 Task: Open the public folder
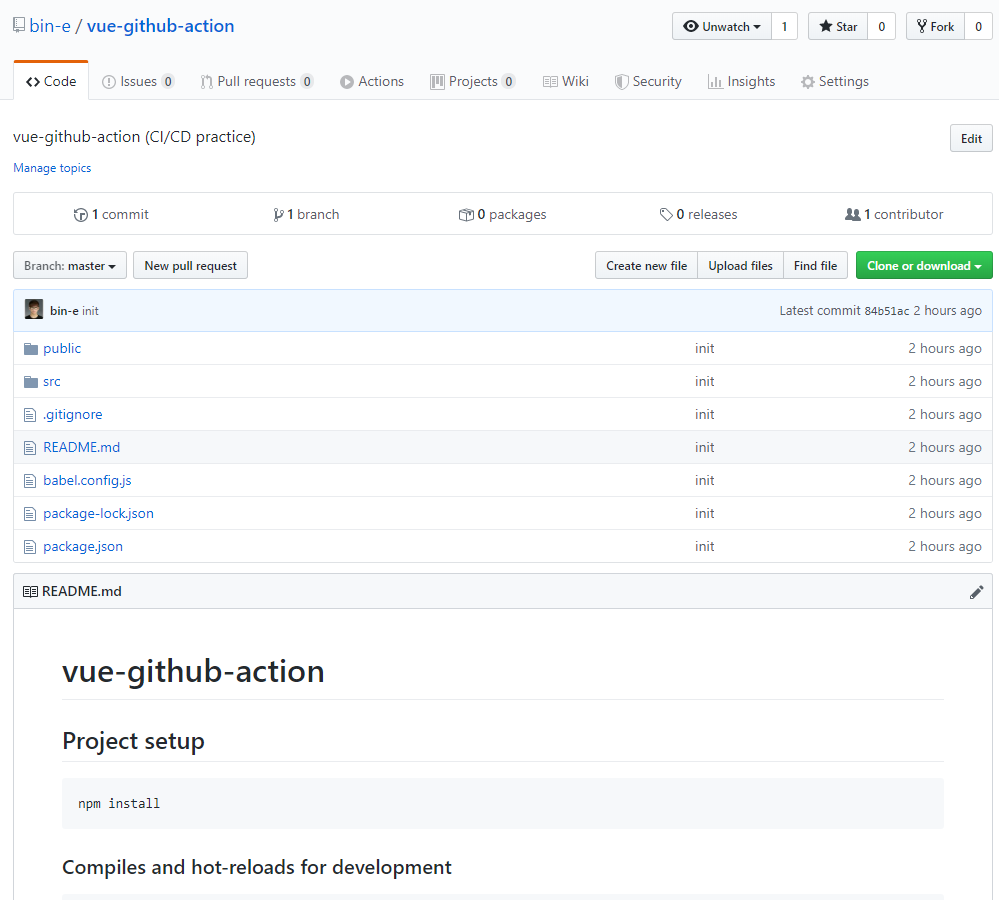pos(62,348)
